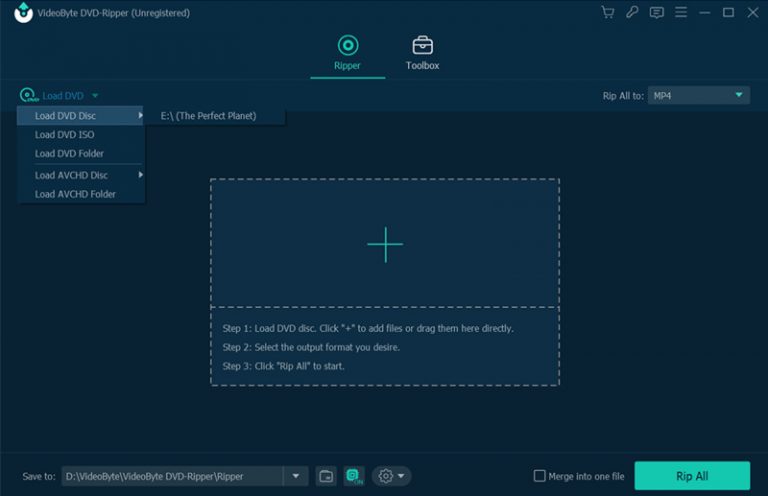768x496 pixels.
Task: Open the output folder icon
Action: pyautogui.click(x=326, y=476)
